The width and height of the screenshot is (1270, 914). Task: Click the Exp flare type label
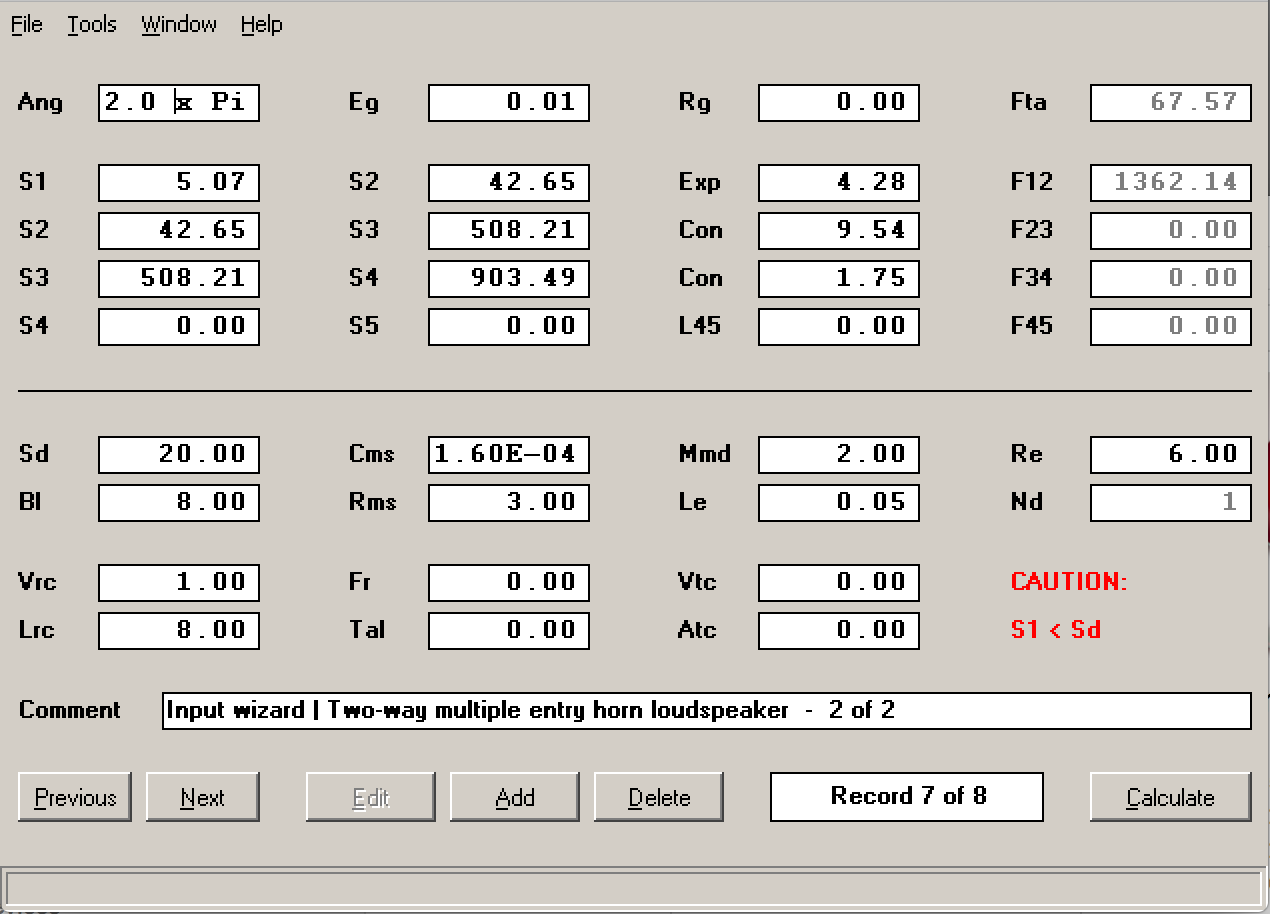tap(699, 183)
